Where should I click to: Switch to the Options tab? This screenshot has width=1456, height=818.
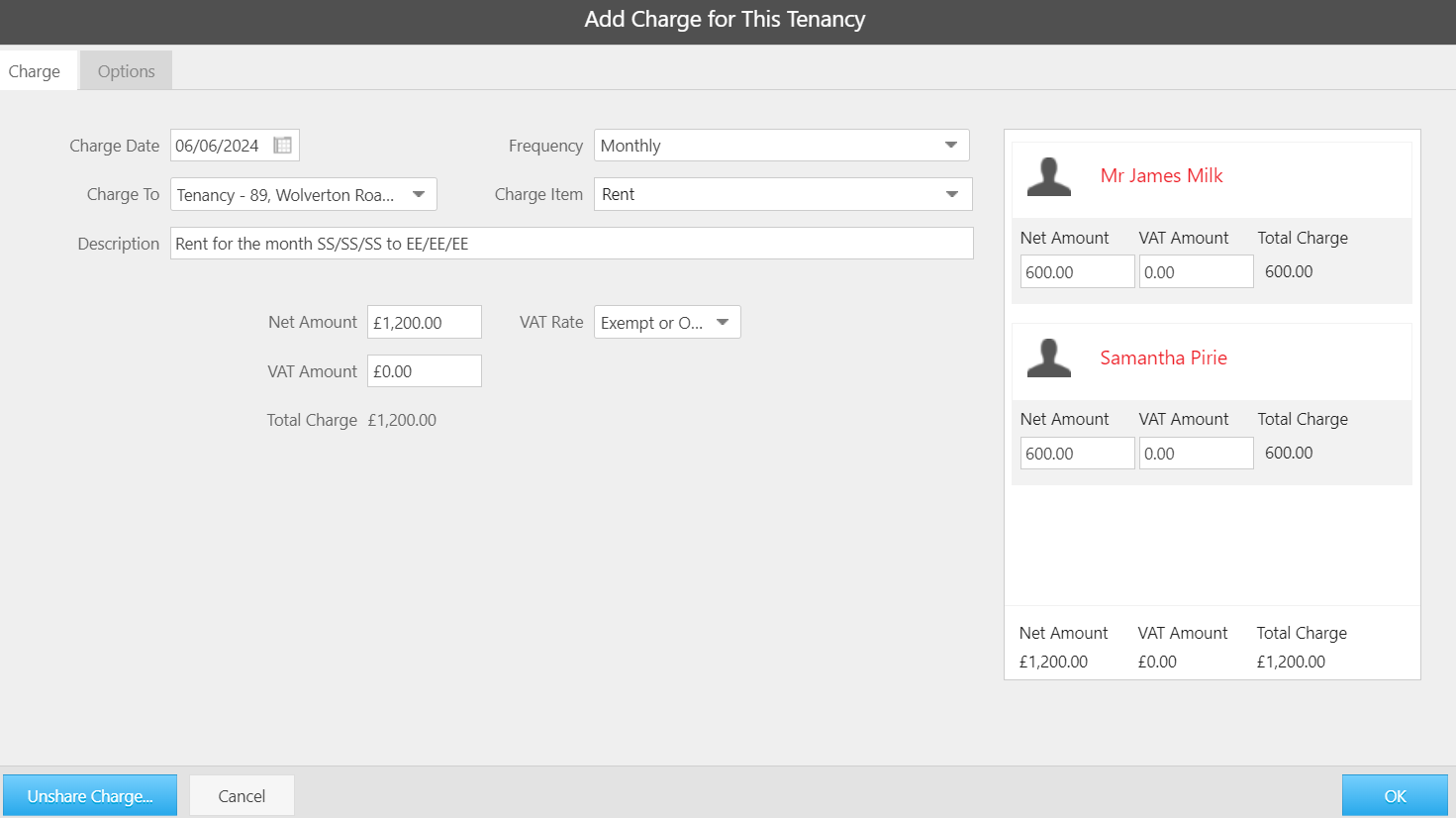coord(126,70)
